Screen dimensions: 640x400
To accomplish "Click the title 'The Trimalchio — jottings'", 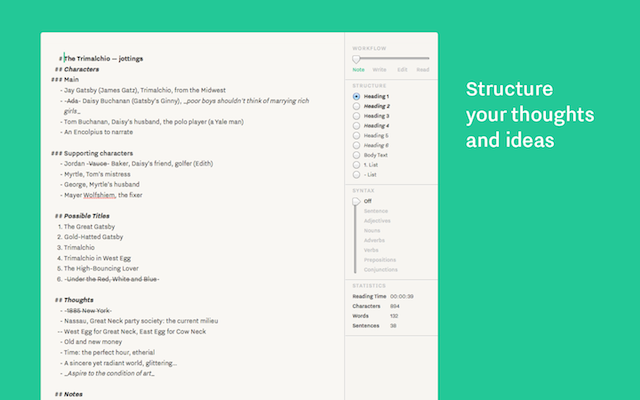I will click(104, 59).
